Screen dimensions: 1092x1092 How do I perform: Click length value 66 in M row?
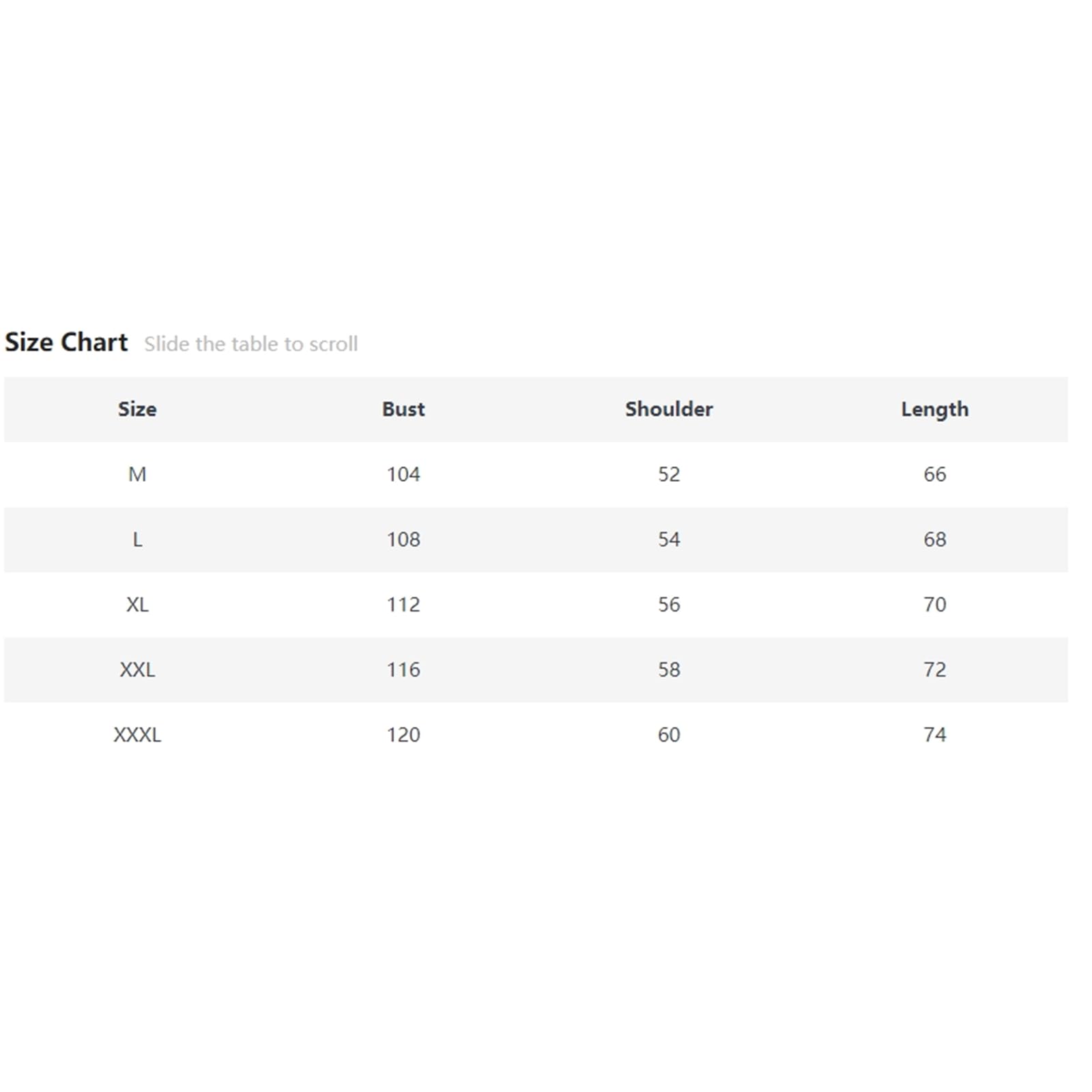tap(935, 474)
